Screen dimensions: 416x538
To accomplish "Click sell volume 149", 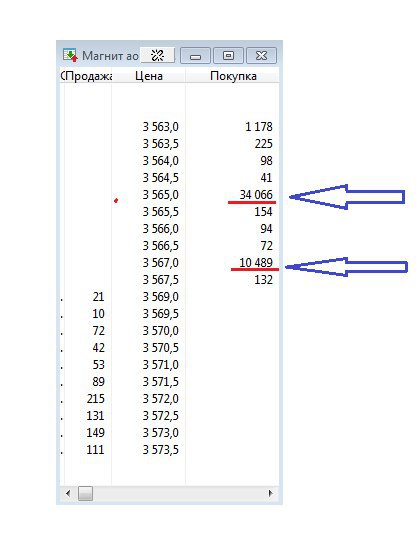I will point(95,433).
